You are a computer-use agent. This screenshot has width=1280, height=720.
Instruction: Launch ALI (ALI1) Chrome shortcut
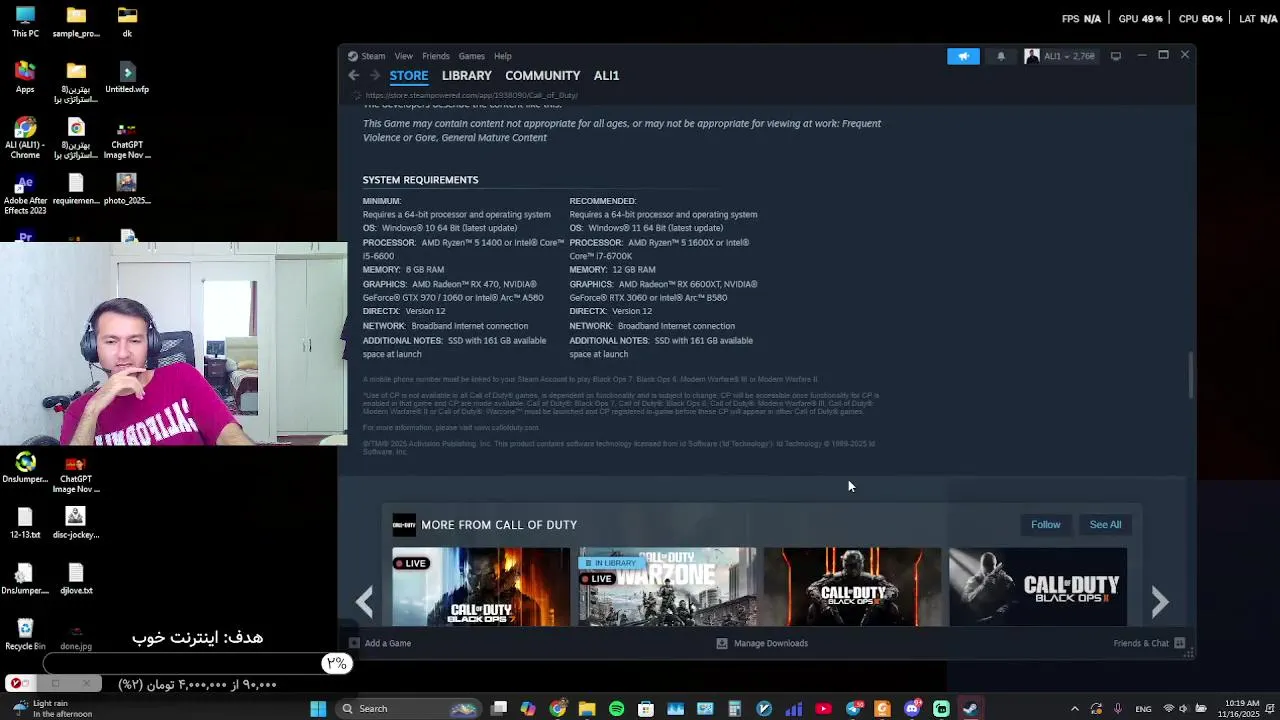click(25, 138)
